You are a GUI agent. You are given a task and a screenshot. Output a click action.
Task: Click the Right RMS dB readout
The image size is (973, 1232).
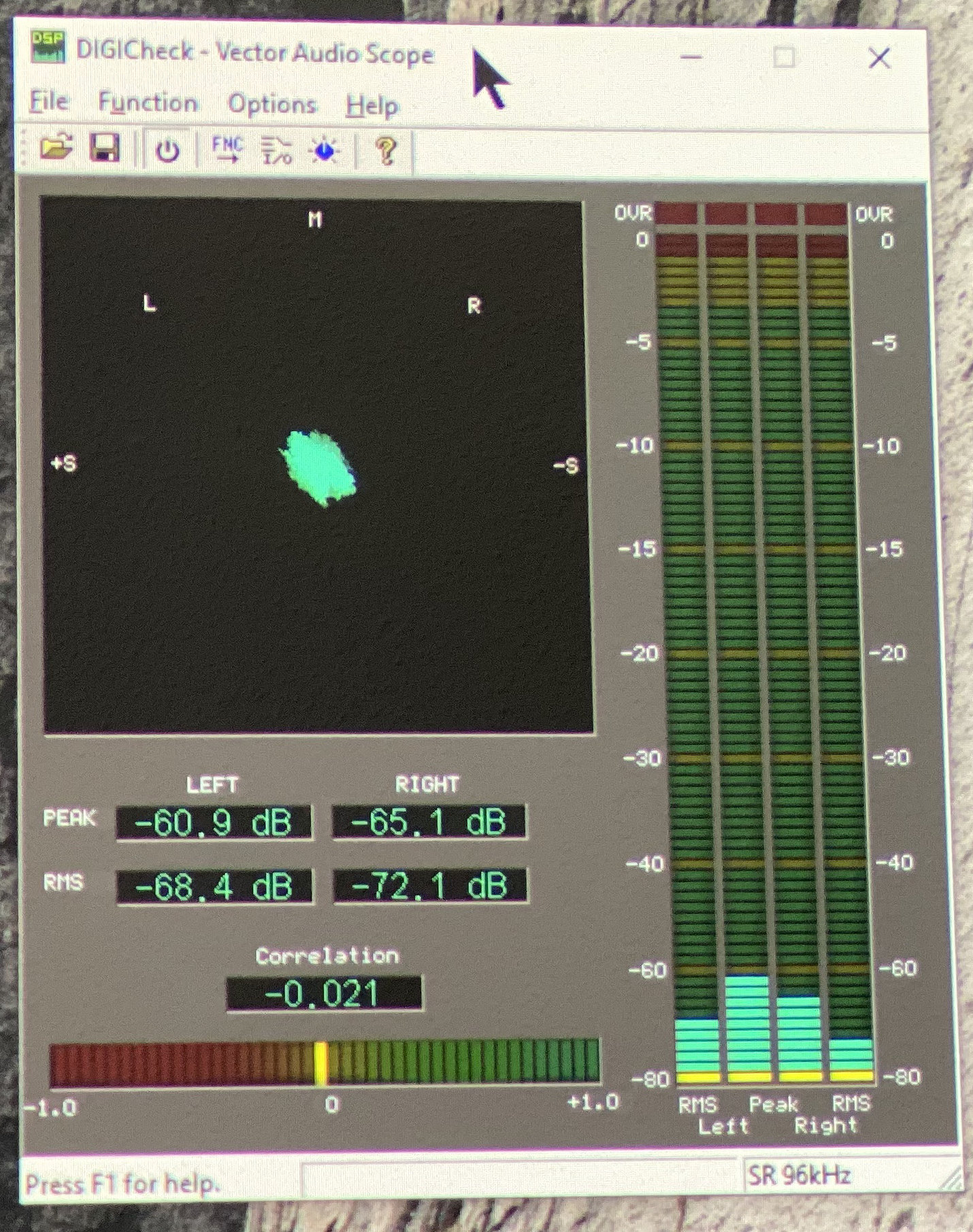click(430, 886)
